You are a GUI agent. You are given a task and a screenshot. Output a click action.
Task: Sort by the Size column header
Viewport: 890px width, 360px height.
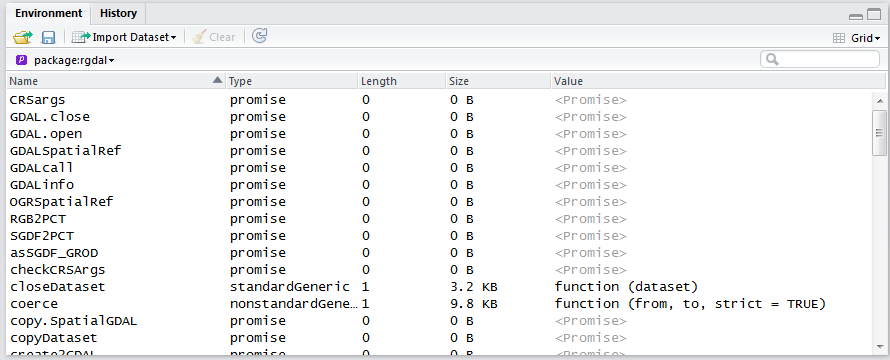coord(498,81)
